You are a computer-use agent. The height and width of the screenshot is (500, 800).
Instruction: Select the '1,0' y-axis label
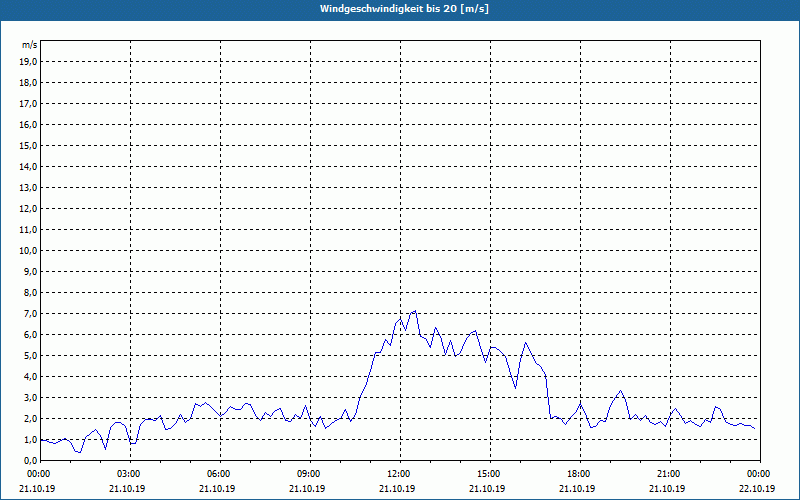30,439
